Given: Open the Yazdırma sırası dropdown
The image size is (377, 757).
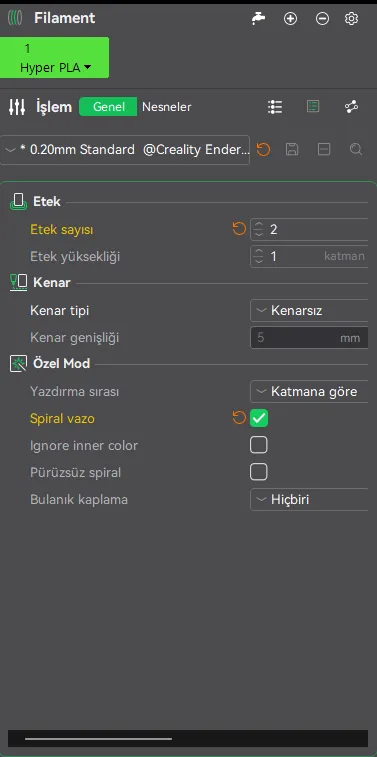Looking at the screenshot, I should (309, 392).
